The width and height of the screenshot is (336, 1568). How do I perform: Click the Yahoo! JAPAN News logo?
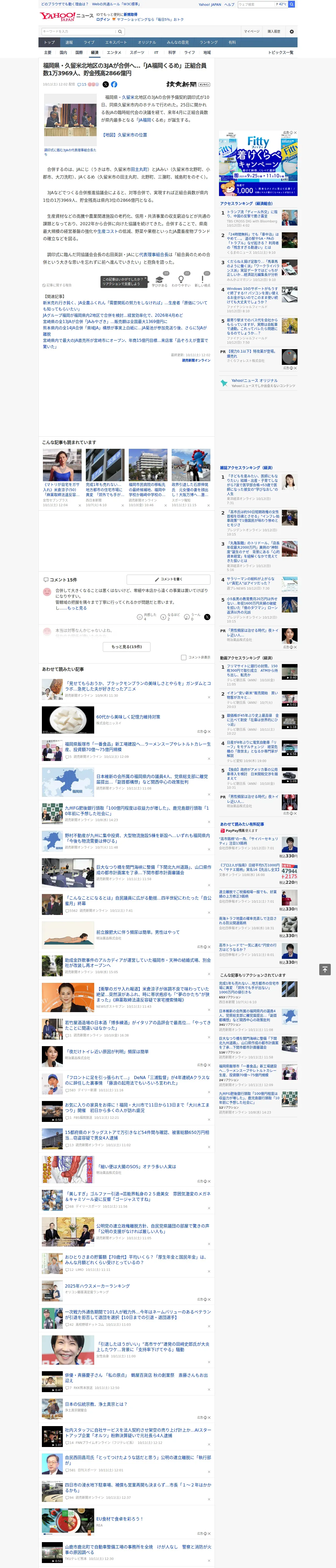coord(66,16)
